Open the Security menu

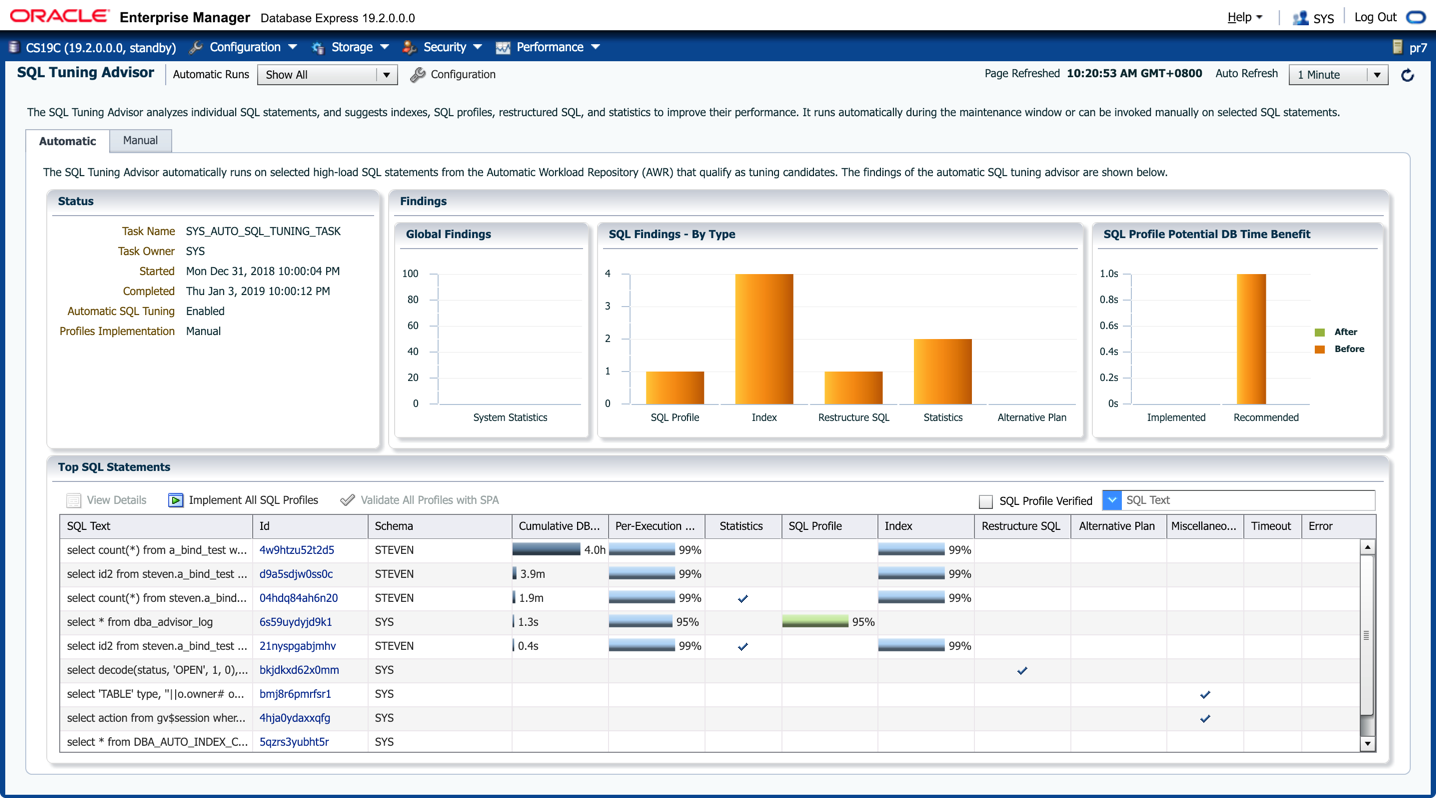(x=444, y=47)
